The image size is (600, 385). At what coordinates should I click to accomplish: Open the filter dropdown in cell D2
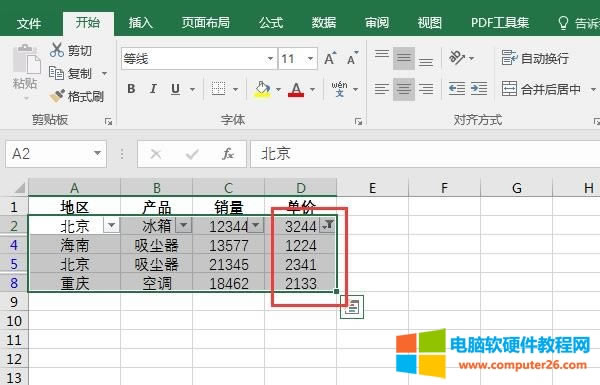[328, 225]
